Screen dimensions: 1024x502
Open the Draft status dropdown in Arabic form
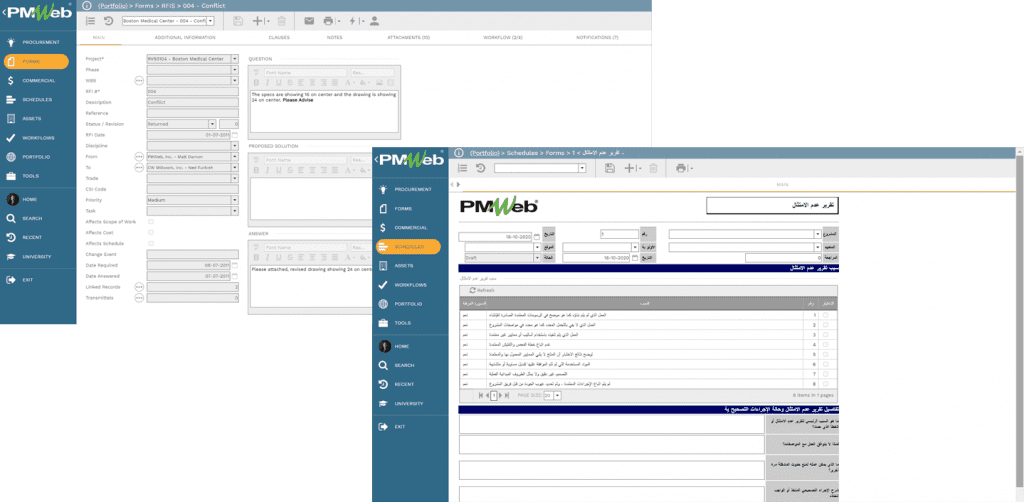(x=537, y=258)
